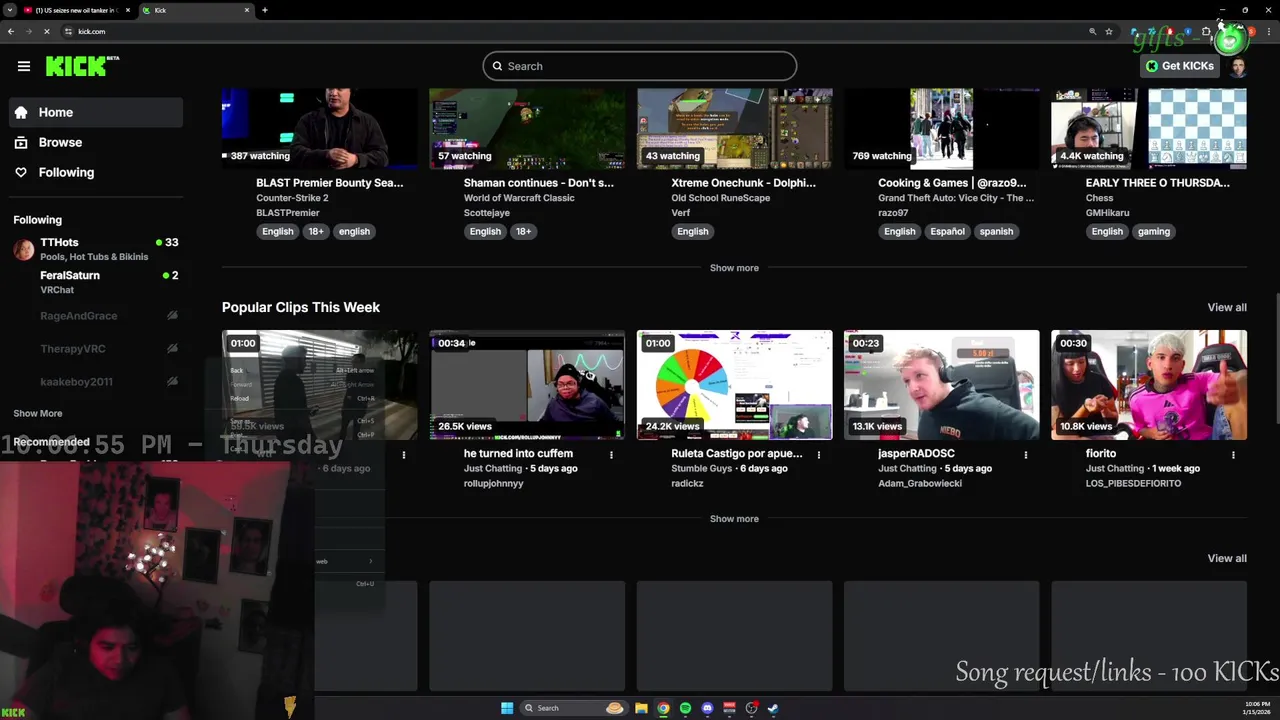Open FeralSaturn channel in Following list
1280x720 pixels.
click(x=96, y=282)
